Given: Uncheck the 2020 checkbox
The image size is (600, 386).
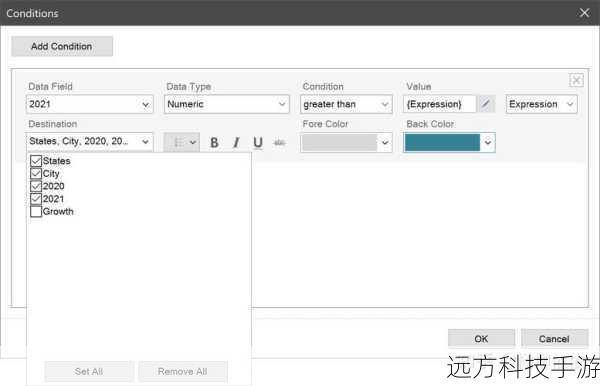Looking at the screenshot, I should [x=36, y=186].
